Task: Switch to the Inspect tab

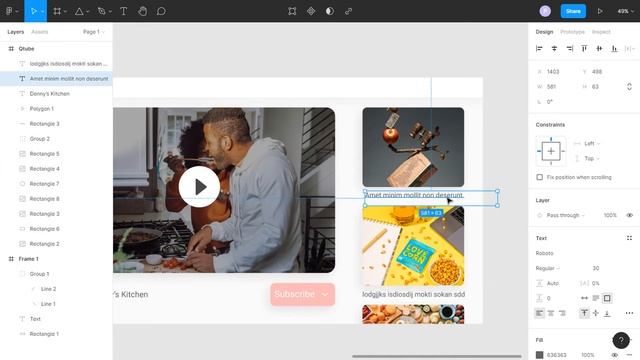Action: click(x=601, y=32)
